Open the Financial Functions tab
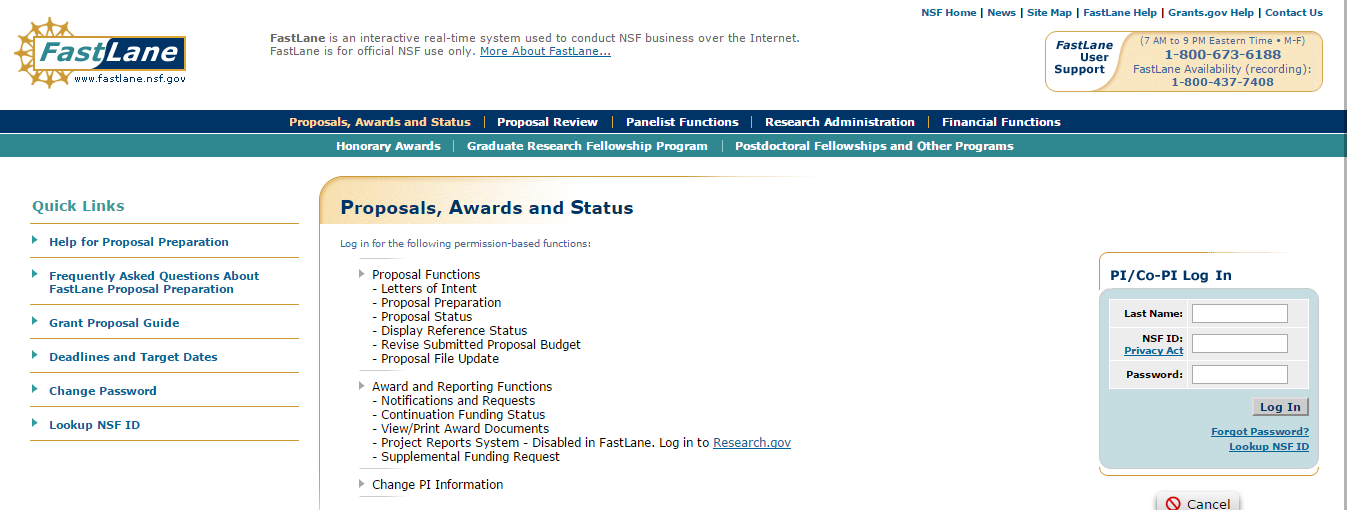 (1001, 122)
